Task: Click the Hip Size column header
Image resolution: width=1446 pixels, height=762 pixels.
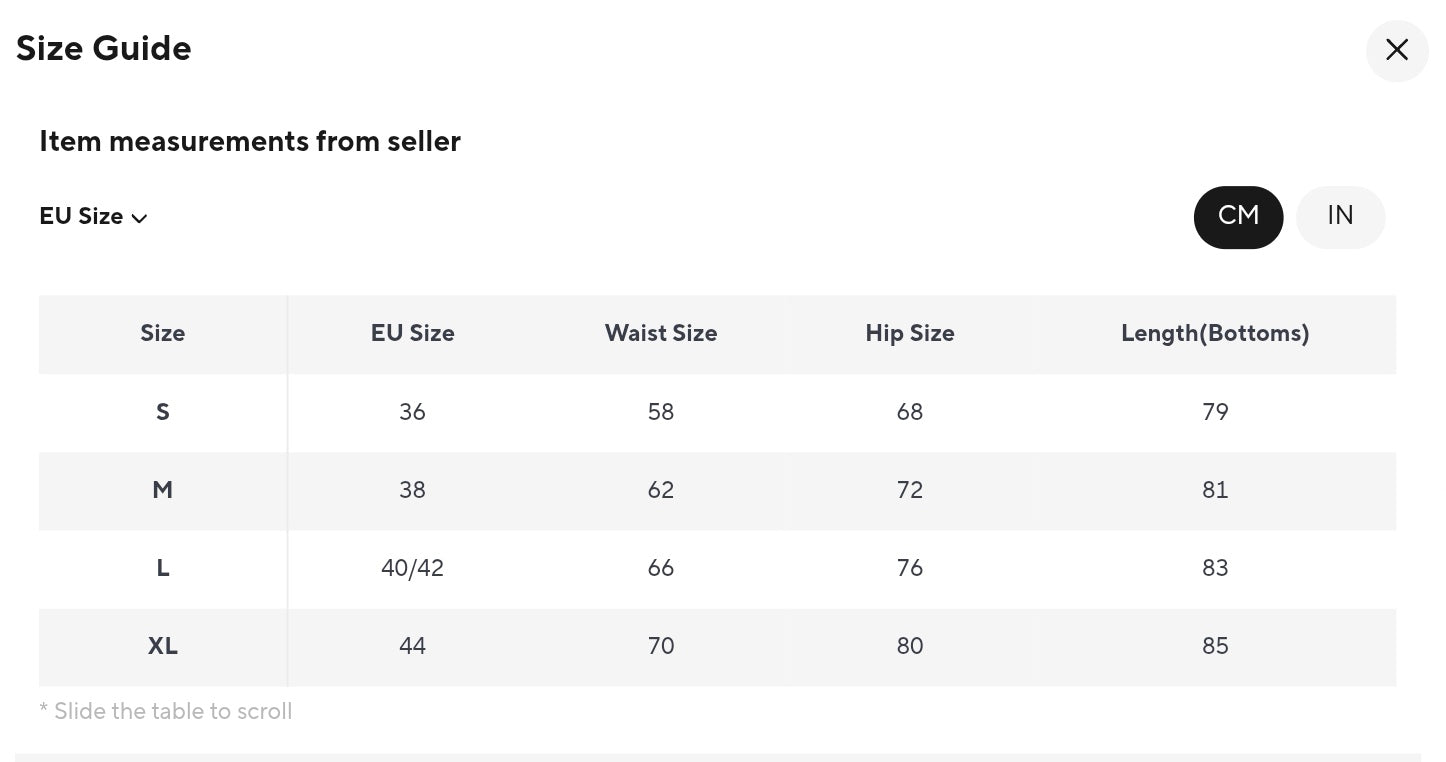Action: coord(909,333)
